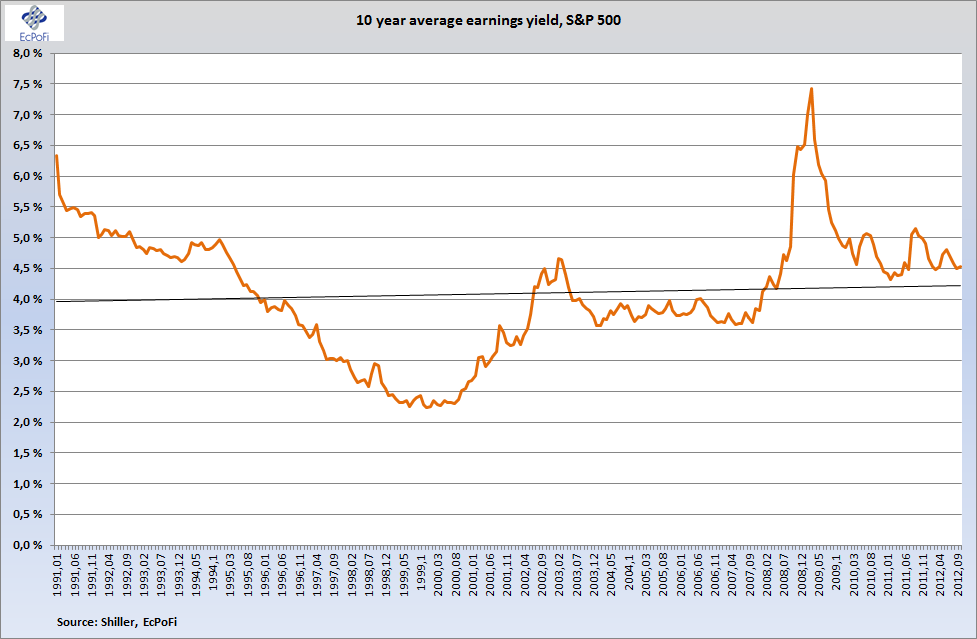The height and width of the screenshot is (639, 977).
Task: Select the '4,0 %' y-axis label
Action: pos(27,299)
